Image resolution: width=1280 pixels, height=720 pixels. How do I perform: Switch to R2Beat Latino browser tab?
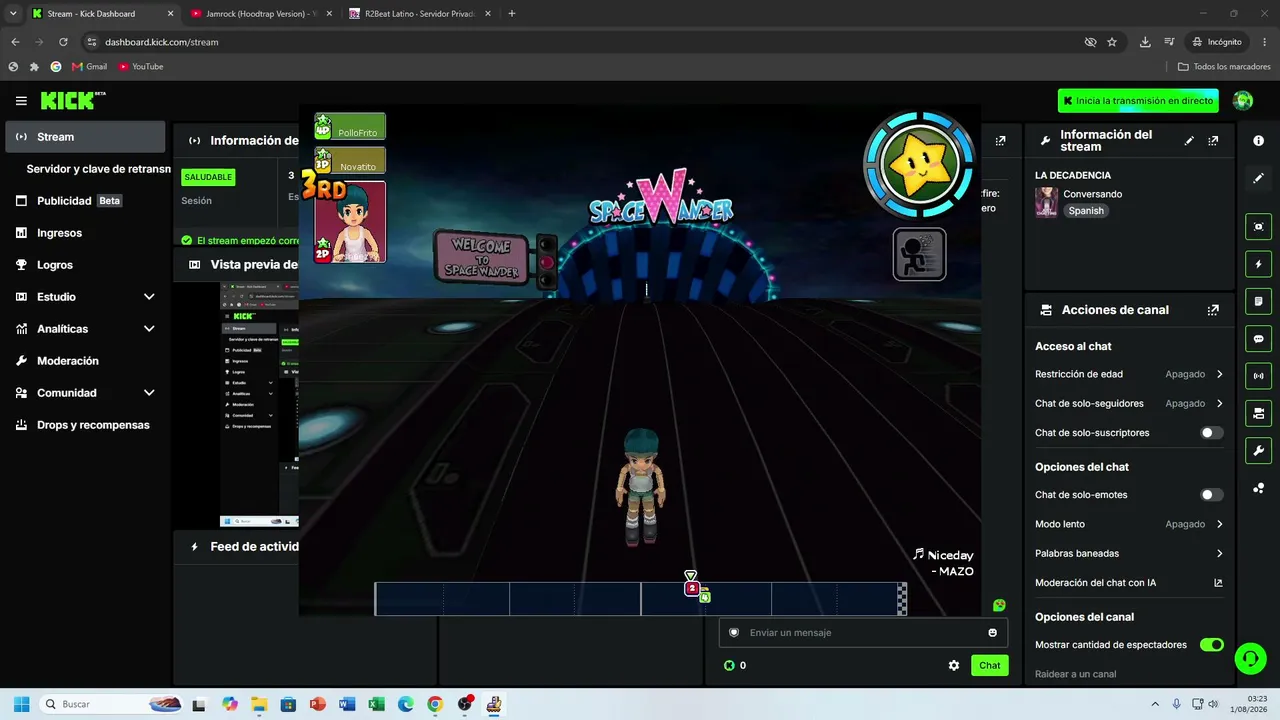[420, 14]
